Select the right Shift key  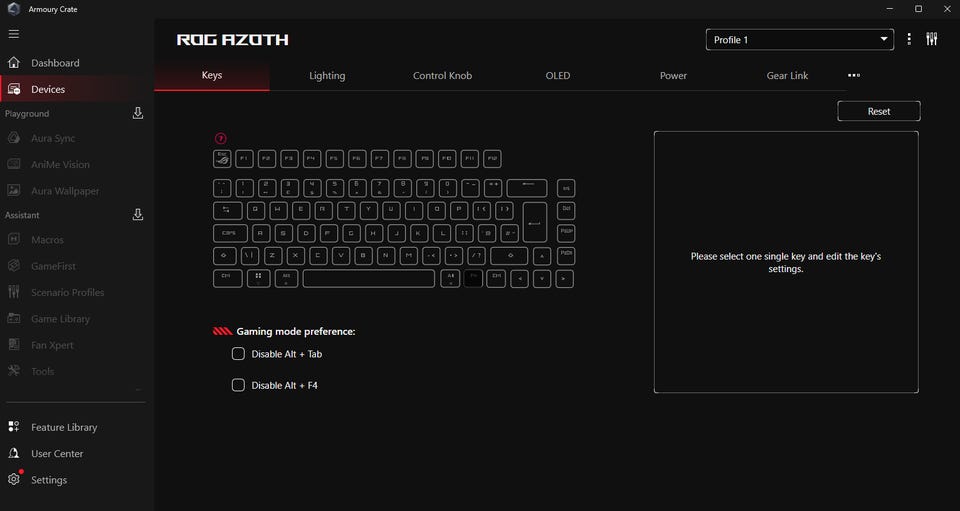click(x=509, y=256)
